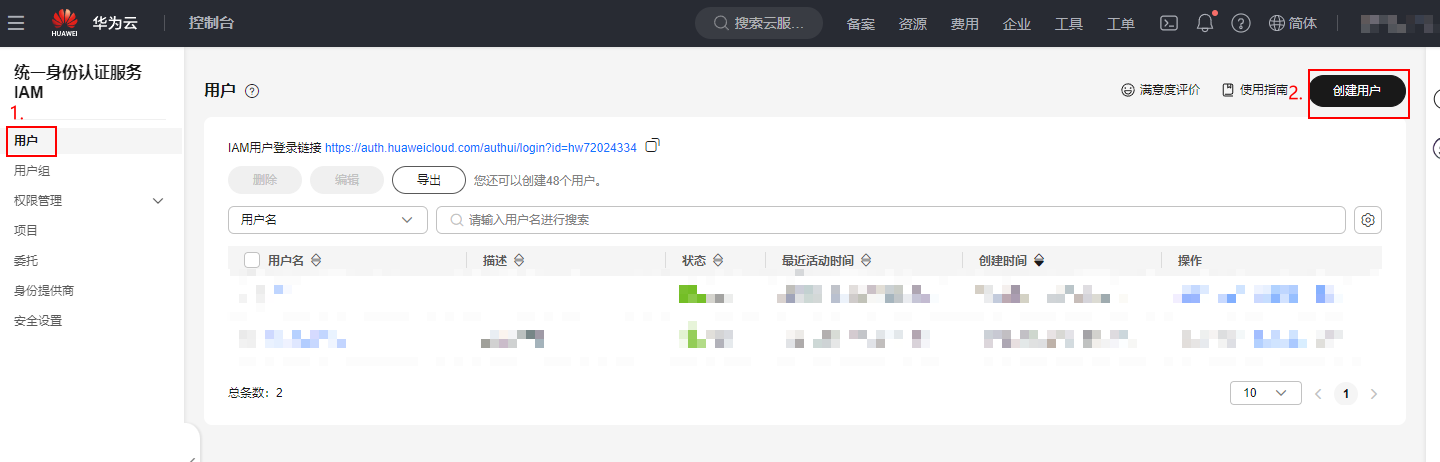Click the 导出 button

tap(429, 180)
